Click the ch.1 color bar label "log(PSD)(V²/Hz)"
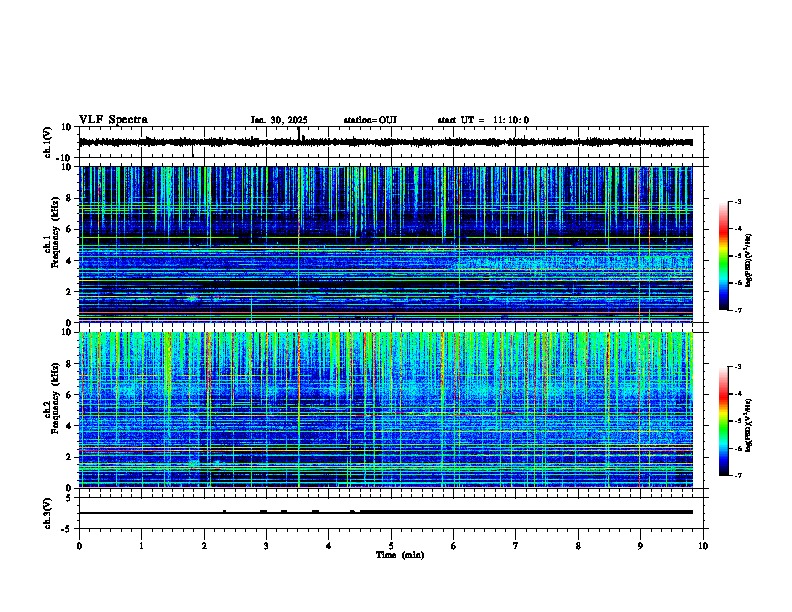This screenshot has width=792, height=612. [x=749, y=260]
